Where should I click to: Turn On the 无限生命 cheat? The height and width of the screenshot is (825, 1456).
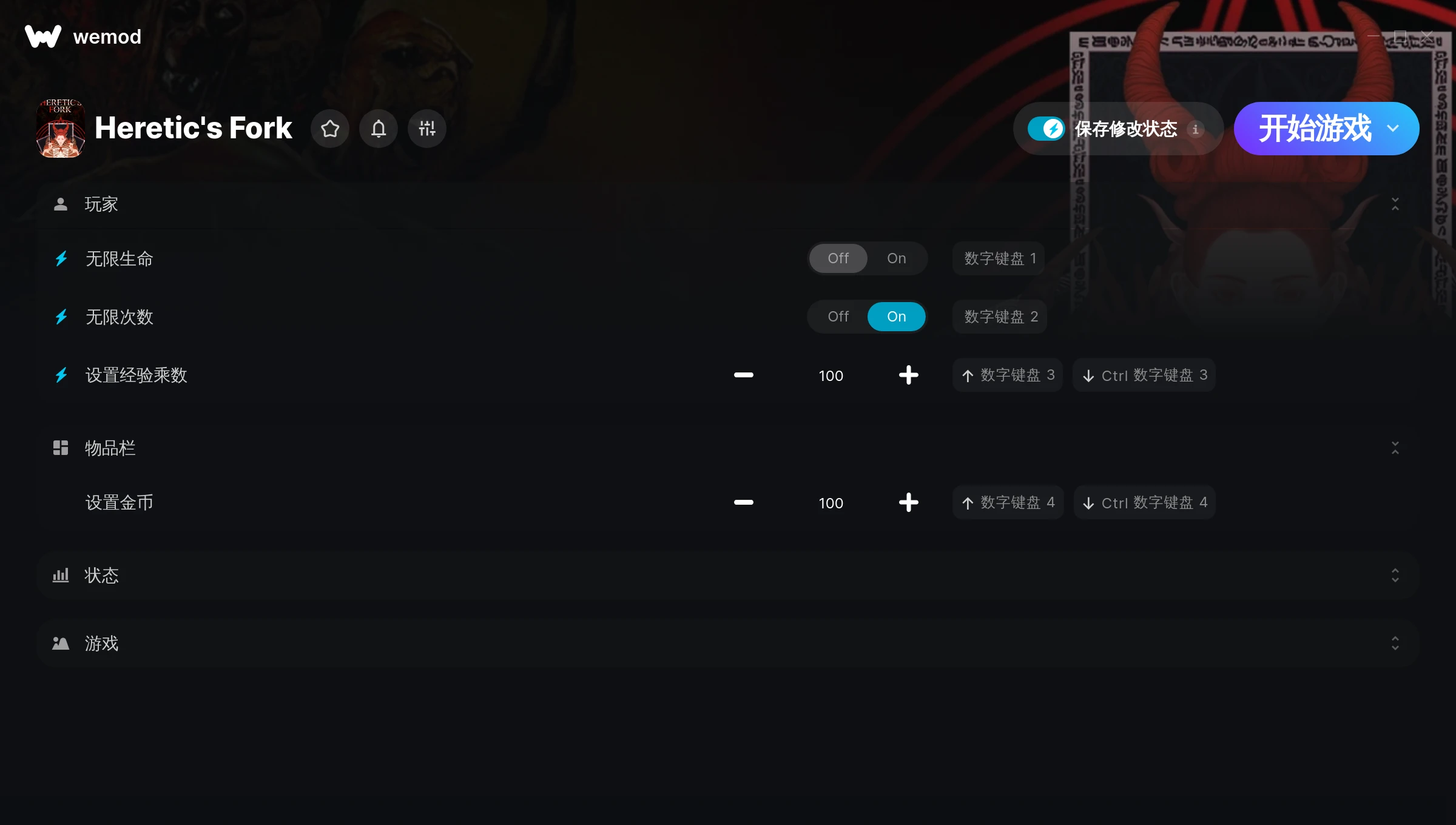click(x=897, y=258)
